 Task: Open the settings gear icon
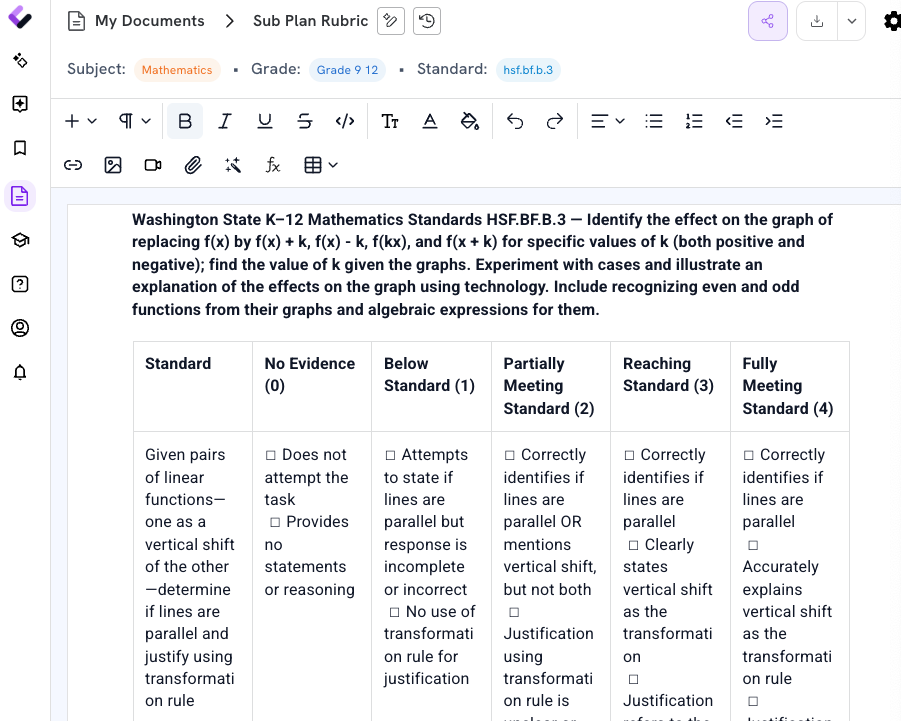coord(892,21)
